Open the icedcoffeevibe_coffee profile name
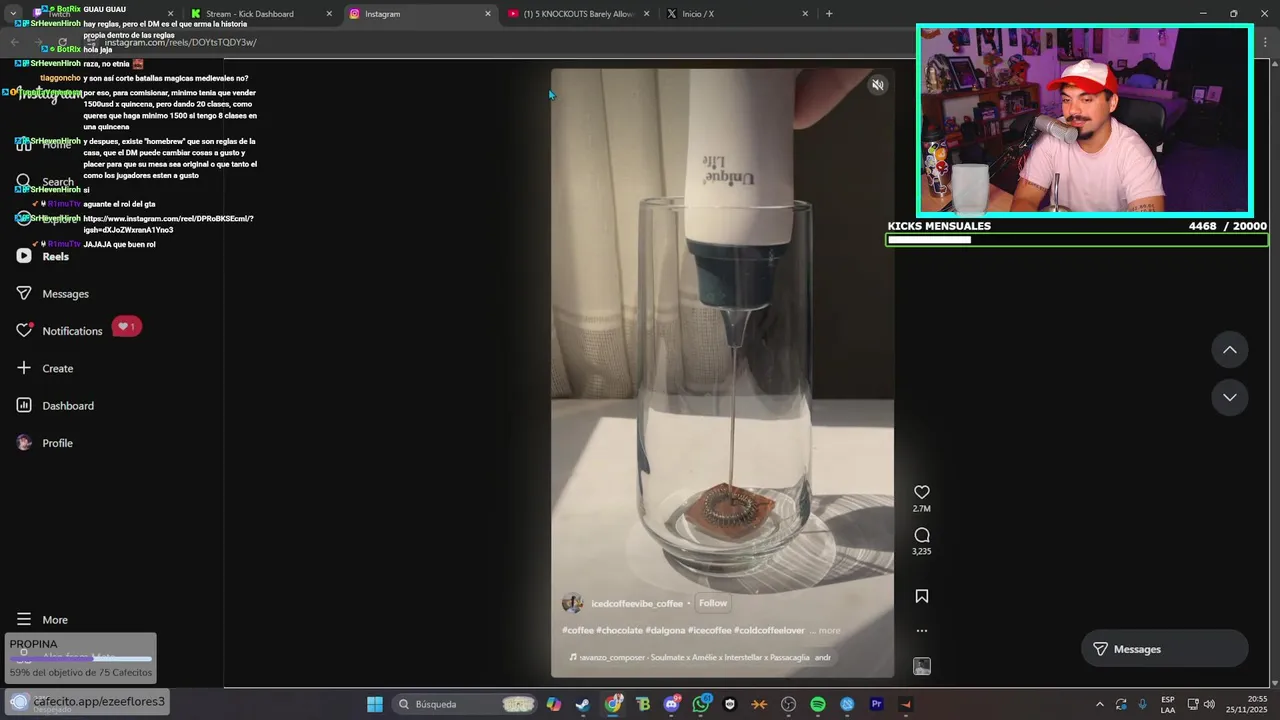The height and width of the screenshot is (720, 1280). pos(637,604)
